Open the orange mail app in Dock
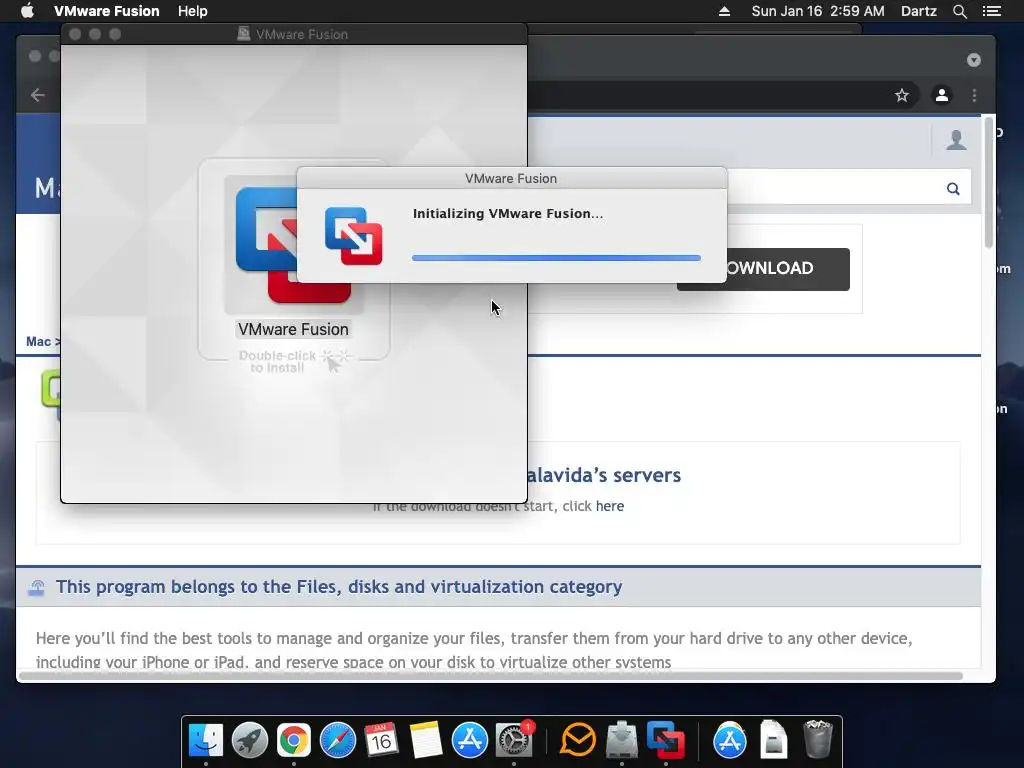 pos(578,740)
